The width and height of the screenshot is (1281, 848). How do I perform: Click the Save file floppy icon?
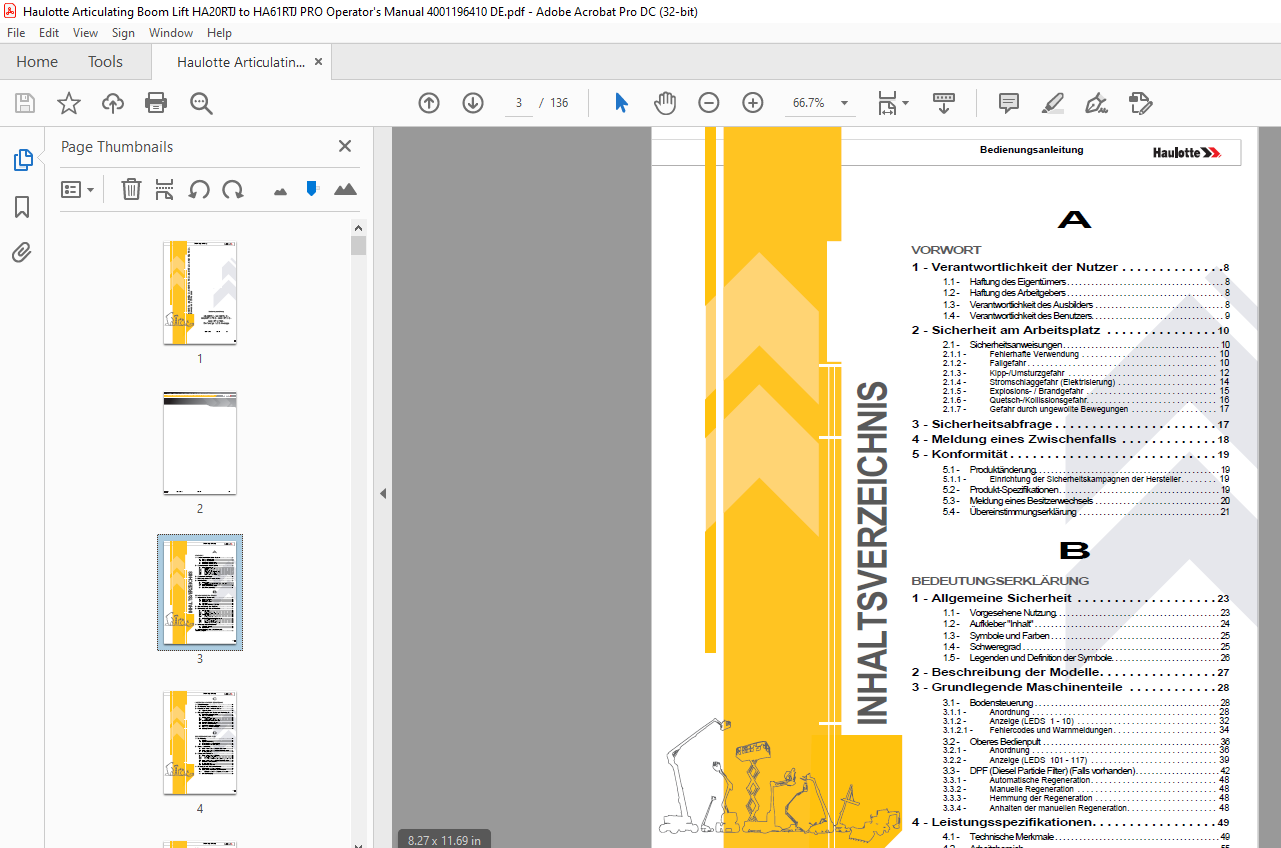tap(25, 103)
